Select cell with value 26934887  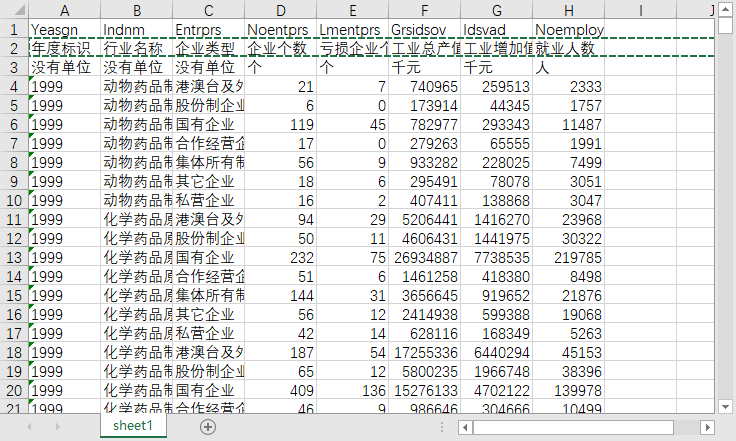424,258
